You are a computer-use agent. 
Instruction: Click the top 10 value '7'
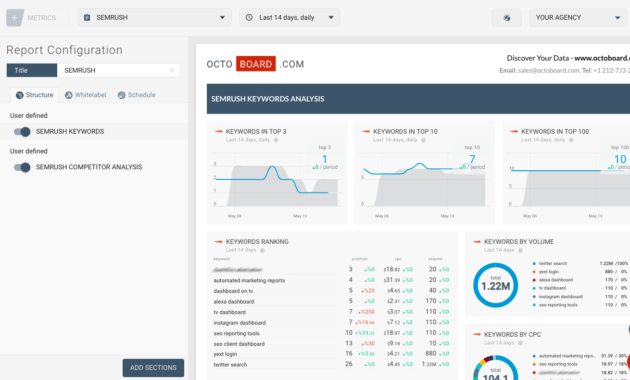pos(472,159)
